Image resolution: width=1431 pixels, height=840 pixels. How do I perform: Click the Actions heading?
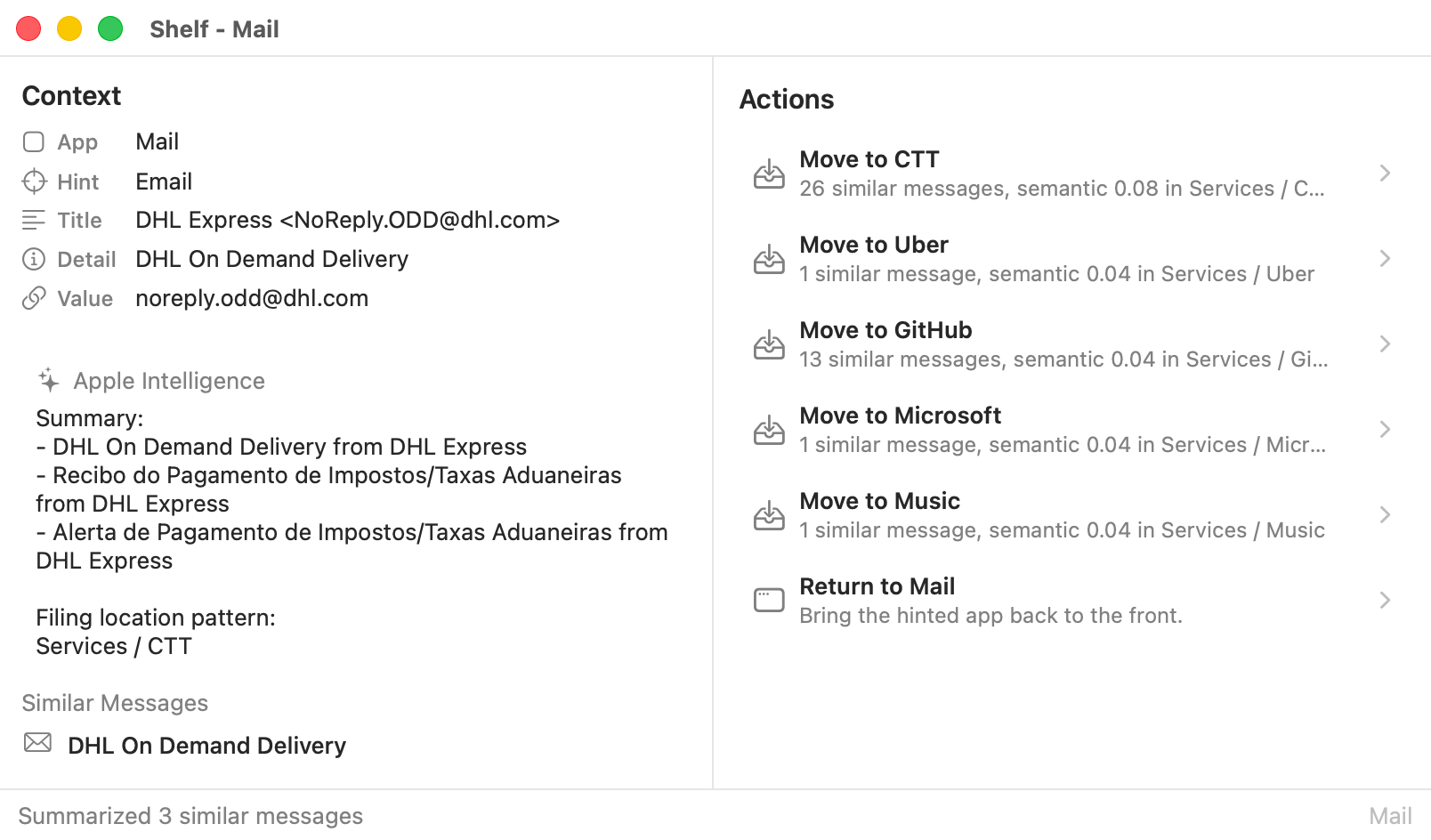coord(787,100)
